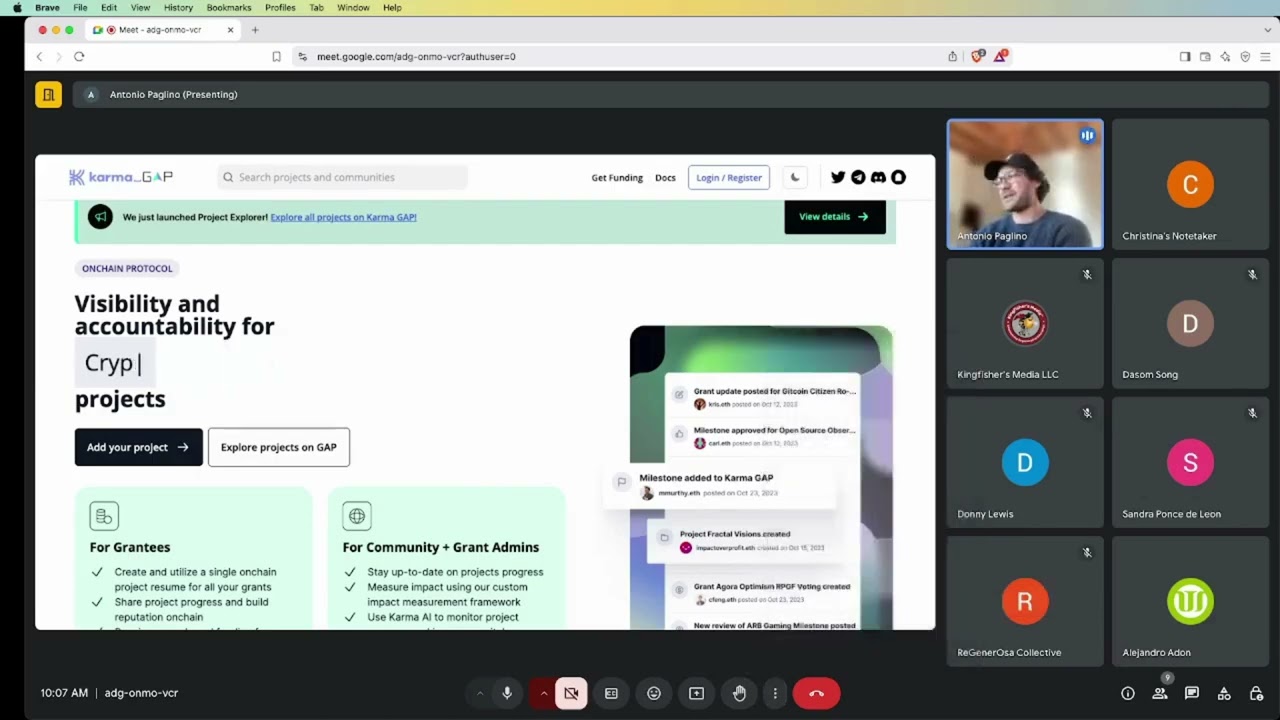Open the History menu
1280x720 pixels.
click(178, 8)
